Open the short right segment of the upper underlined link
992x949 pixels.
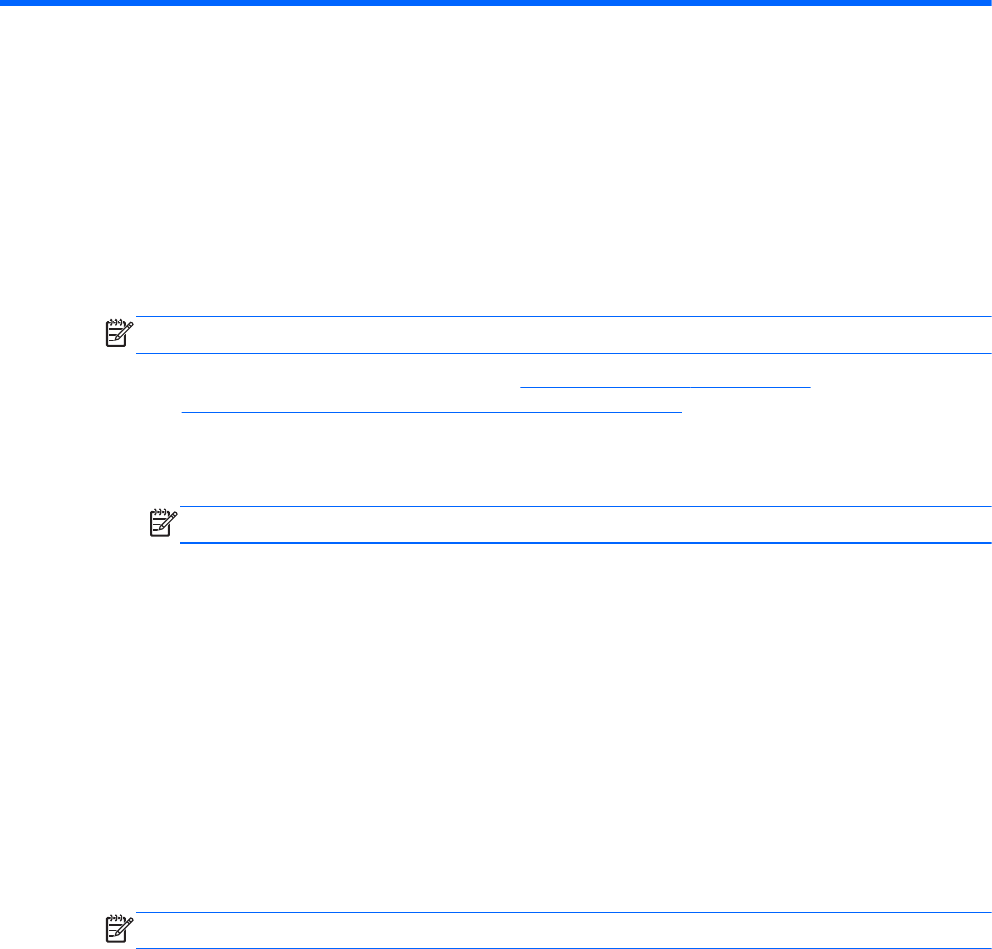[750, 387]
